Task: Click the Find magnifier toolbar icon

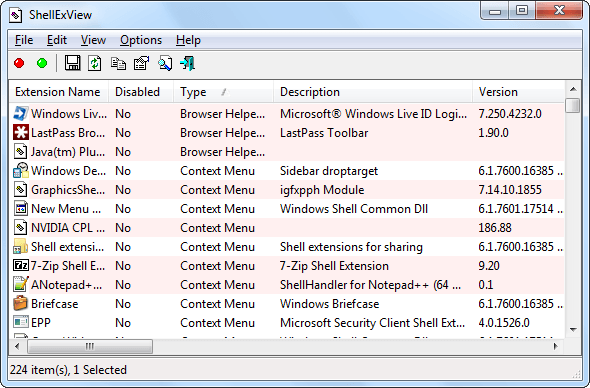Action: click(x=165, y=63)
